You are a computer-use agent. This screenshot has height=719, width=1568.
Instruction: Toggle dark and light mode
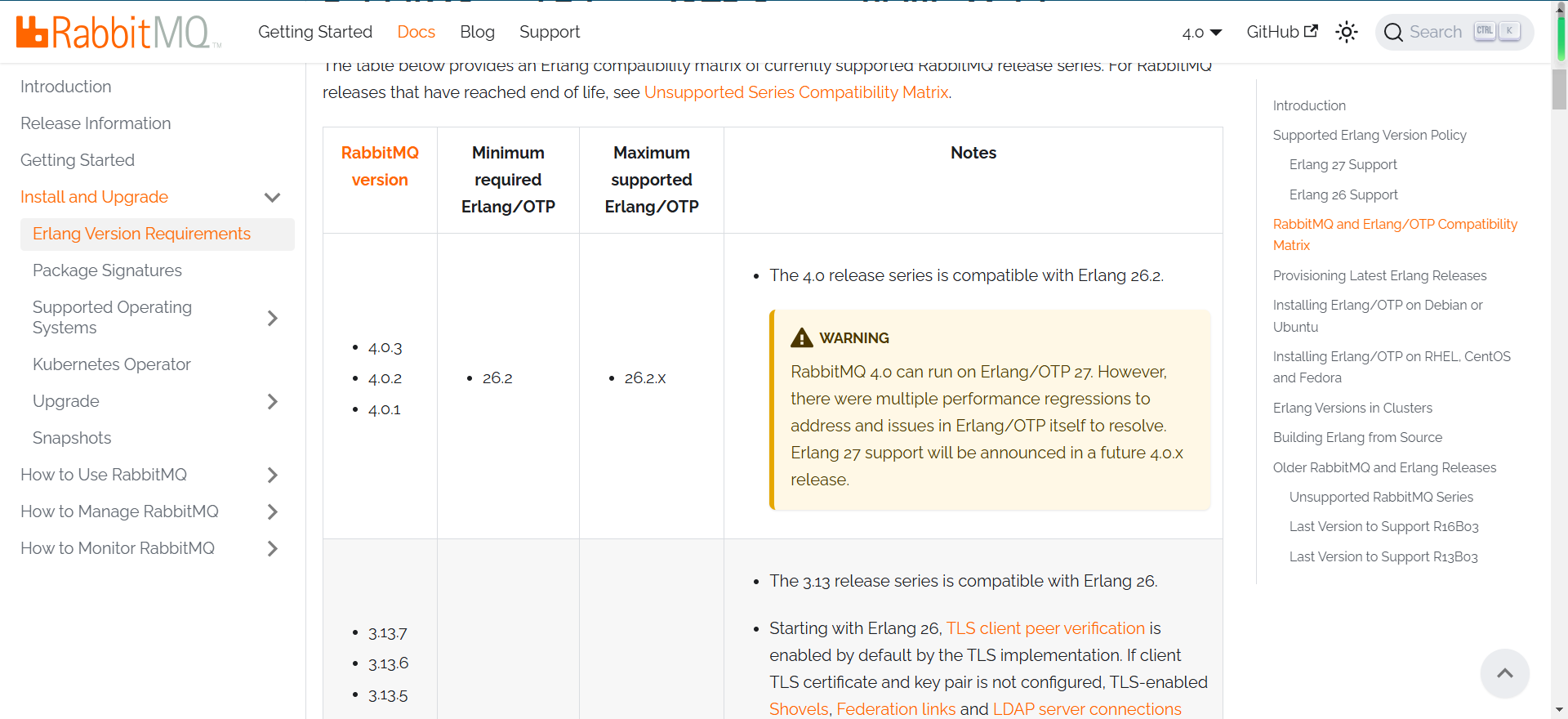(x=1347, y=32)
